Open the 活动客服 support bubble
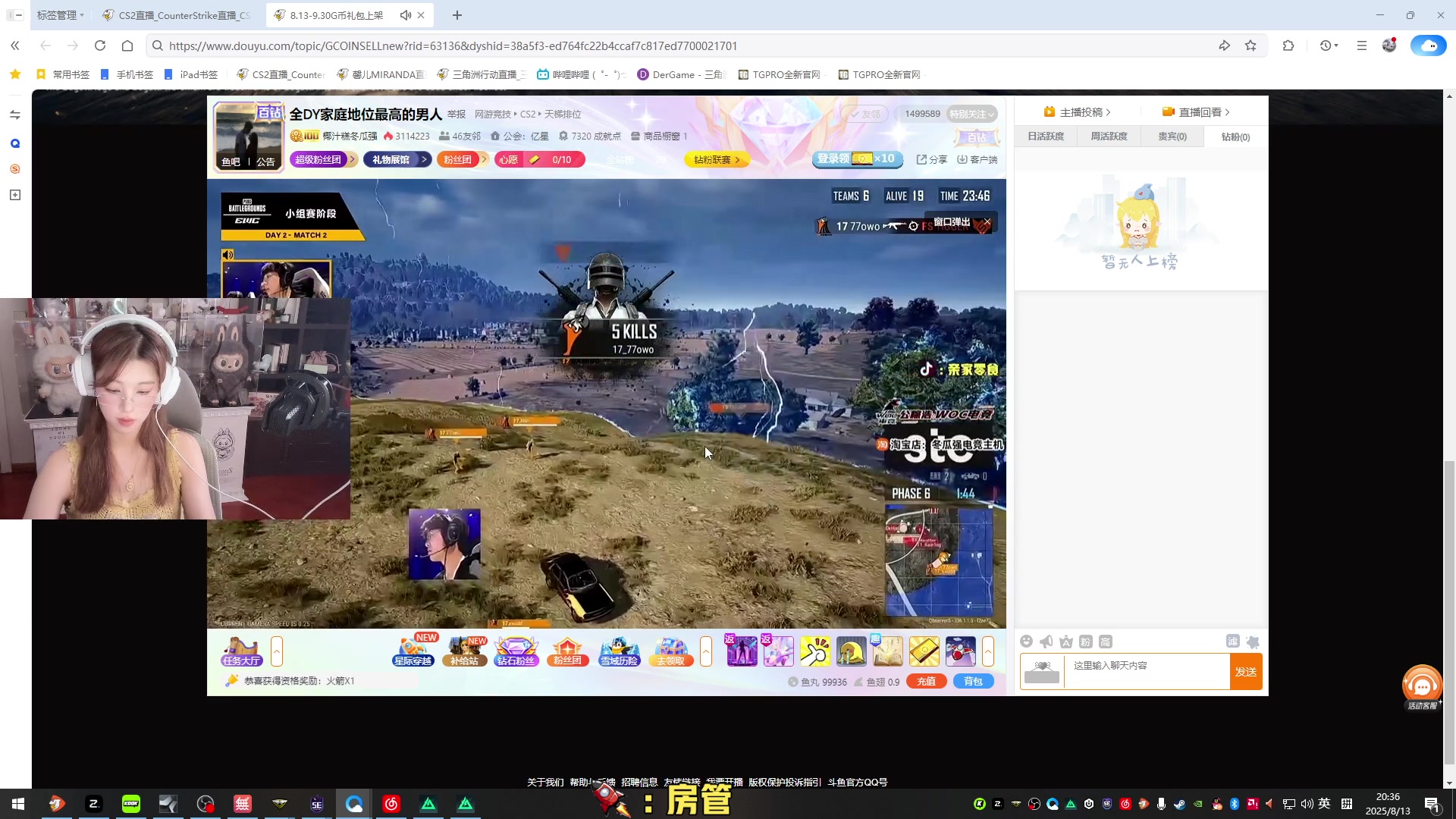 click(1422, 687)
